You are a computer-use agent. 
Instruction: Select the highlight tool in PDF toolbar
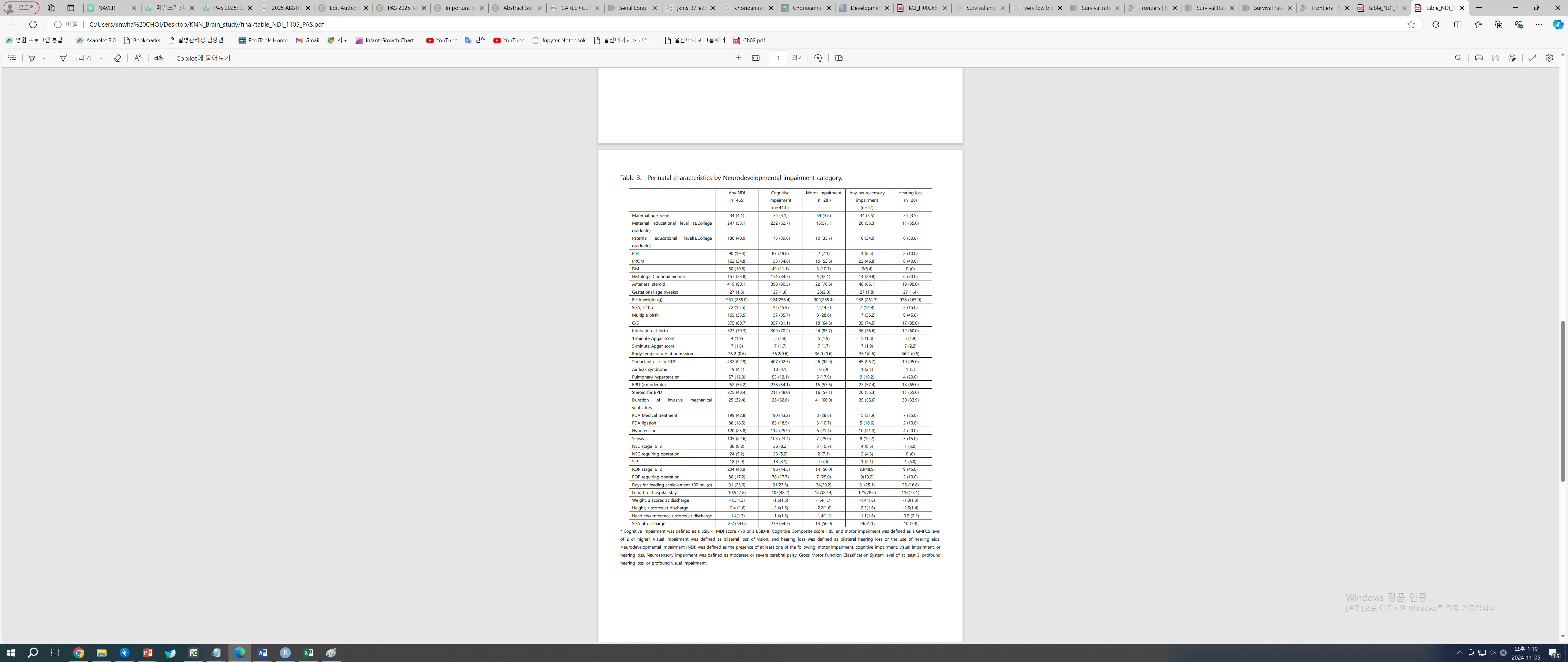[x=32, y=58]
